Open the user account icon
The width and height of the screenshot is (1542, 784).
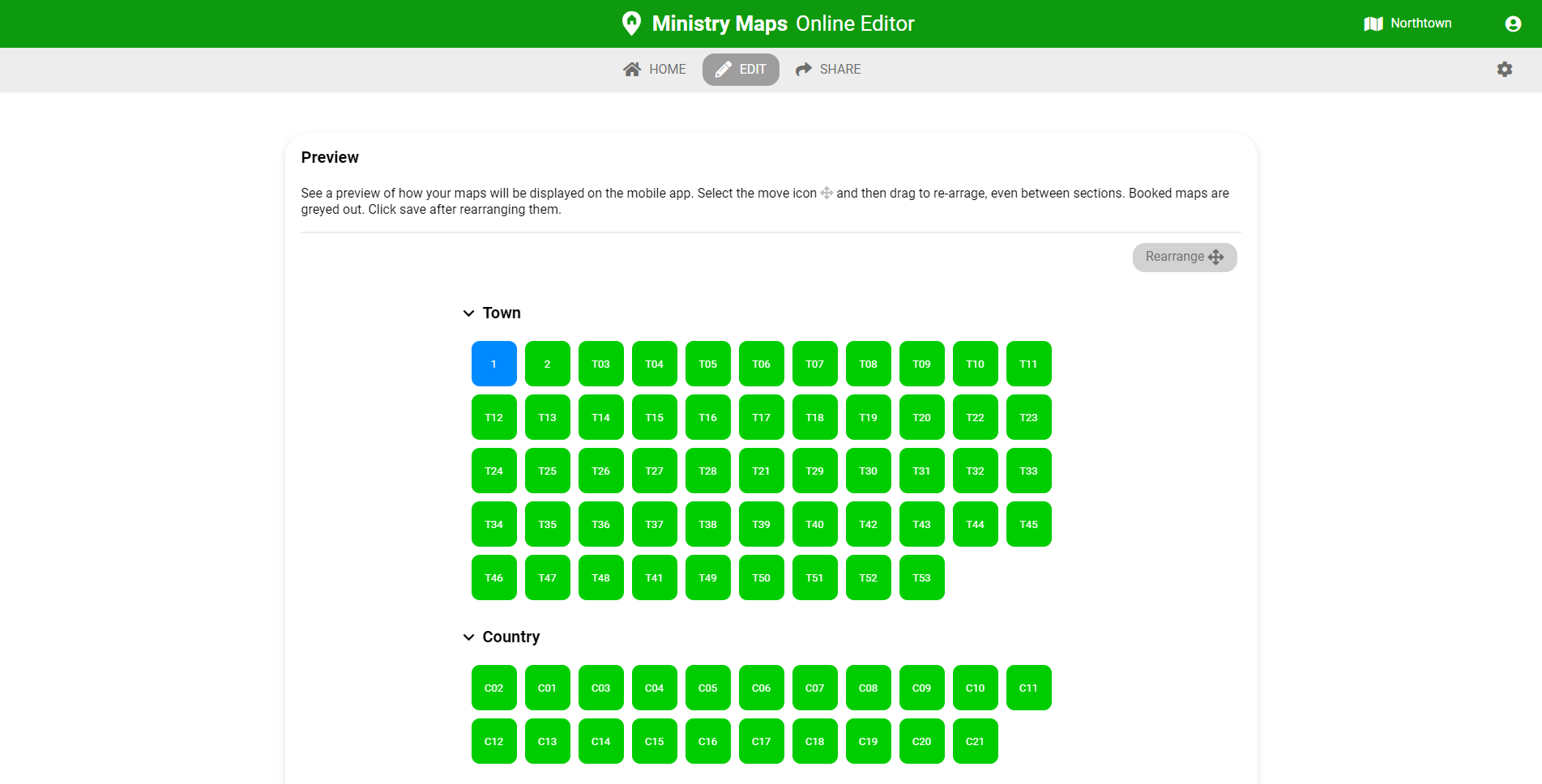coord(1513,23)
